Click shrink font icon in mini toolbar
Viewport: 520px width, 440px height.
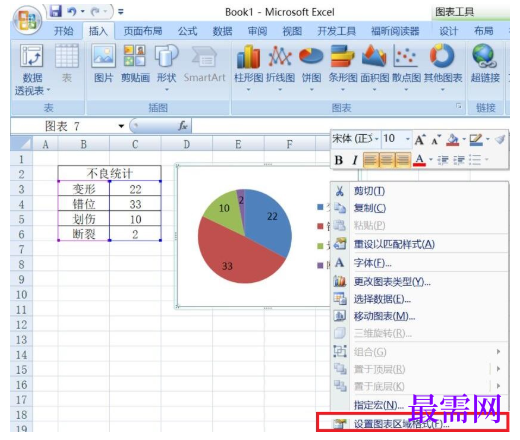436,140
